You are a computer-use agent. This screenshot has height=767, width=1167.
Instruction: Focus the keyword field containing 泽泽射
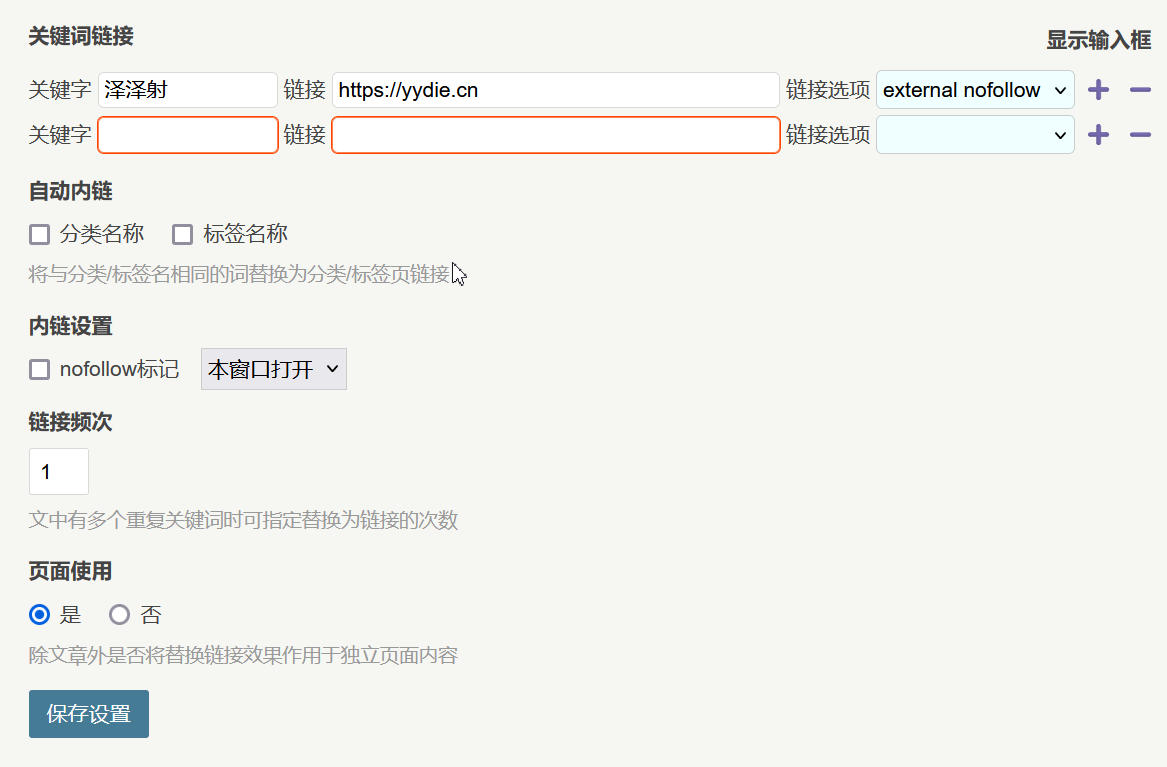click(188, 90)
